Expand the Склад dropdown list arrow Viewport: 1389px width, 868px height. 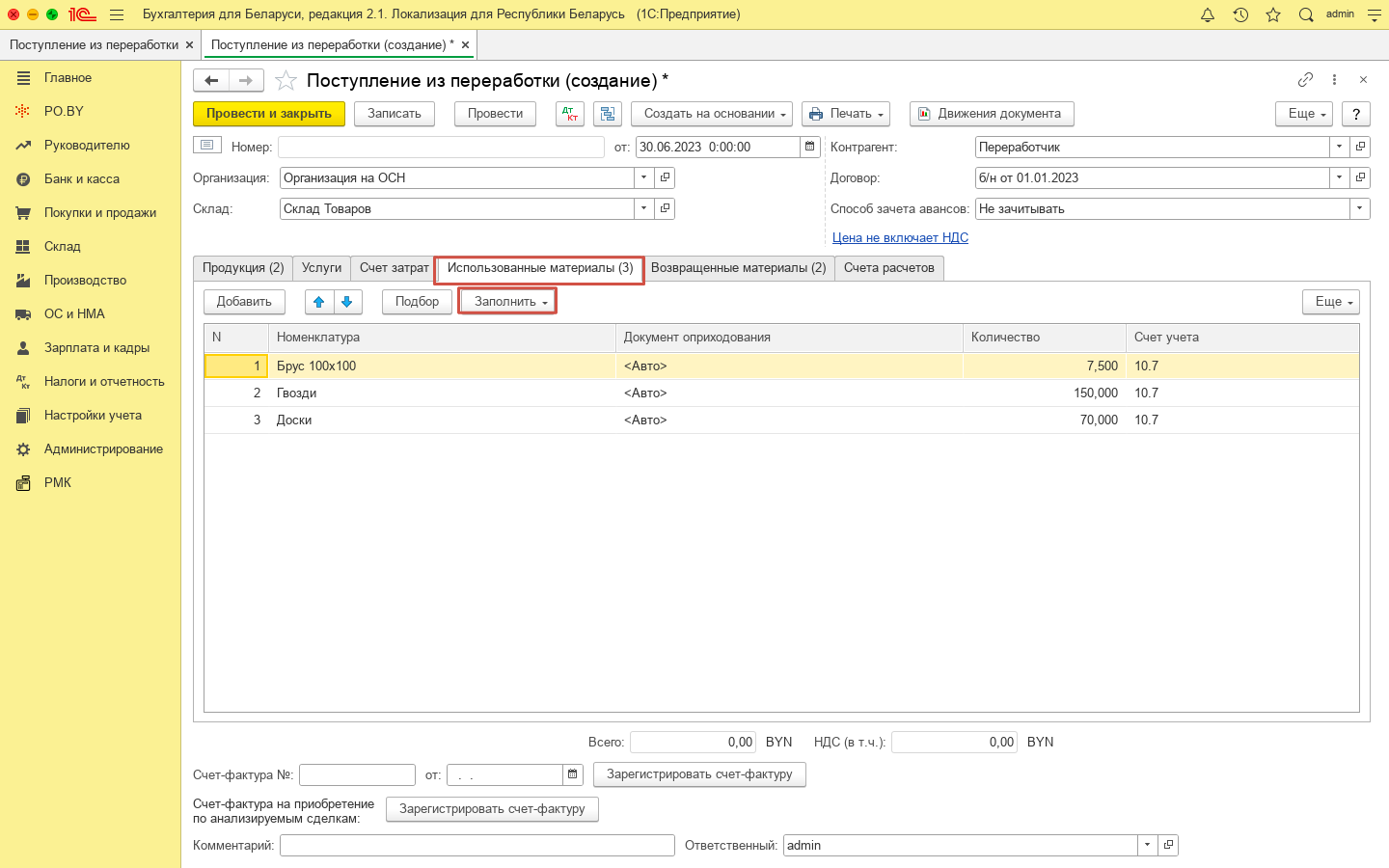click(644, 208)
